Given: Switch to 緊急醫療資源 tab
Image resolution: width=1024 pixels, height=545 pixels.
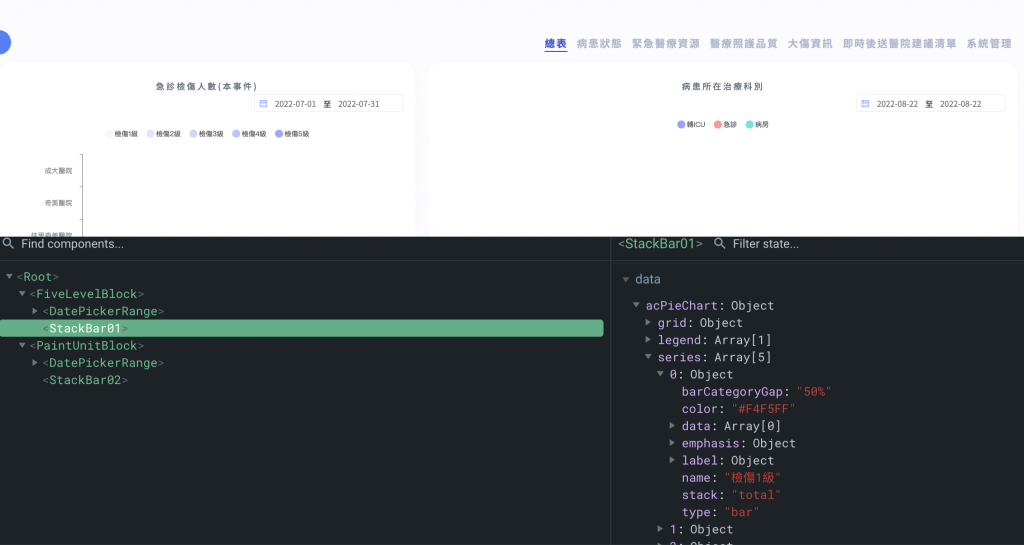Looking at the screenshot, I should (x=665, y=44).
